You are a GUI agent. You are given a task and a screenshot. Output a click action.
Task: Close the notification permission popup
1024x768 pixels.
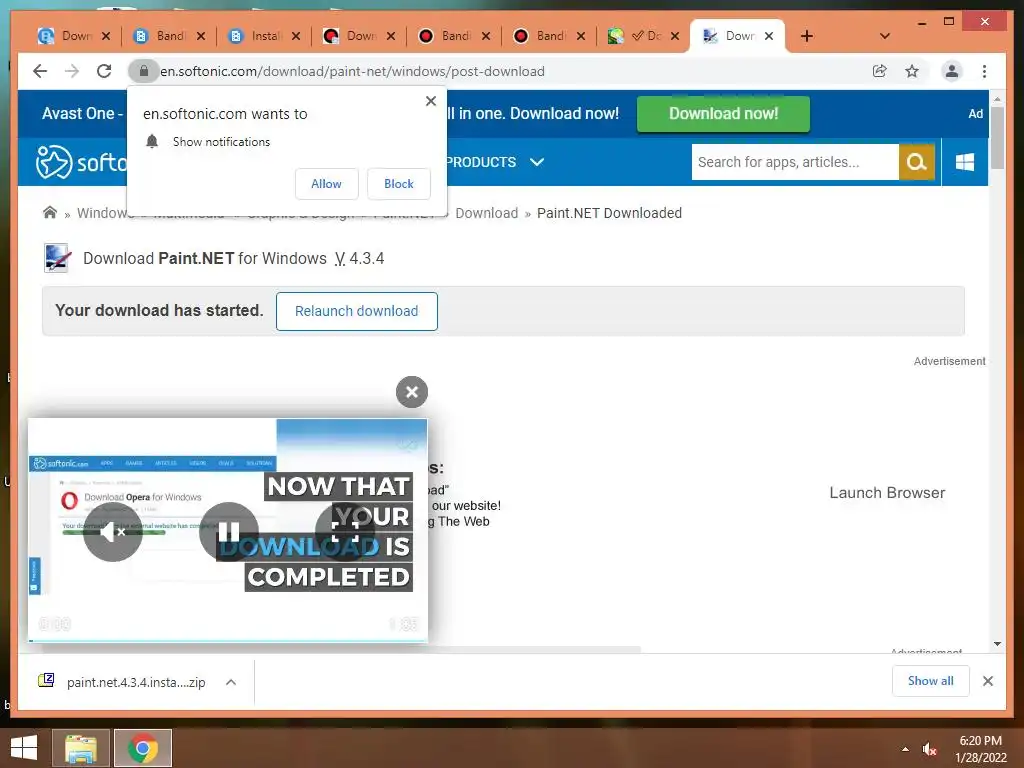pyautogui.click(x=430, y=101)
